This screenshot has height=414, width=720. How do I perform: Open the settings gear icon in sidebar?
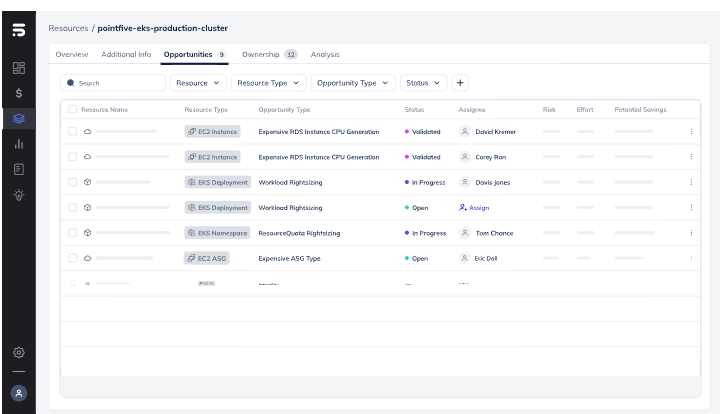point(18,353)
